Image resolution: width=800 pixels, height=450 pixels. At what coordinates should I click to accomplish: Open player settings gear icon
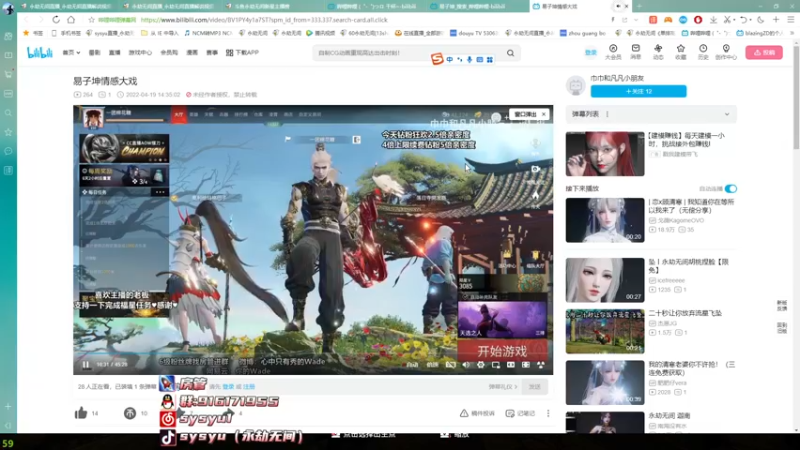481,364
